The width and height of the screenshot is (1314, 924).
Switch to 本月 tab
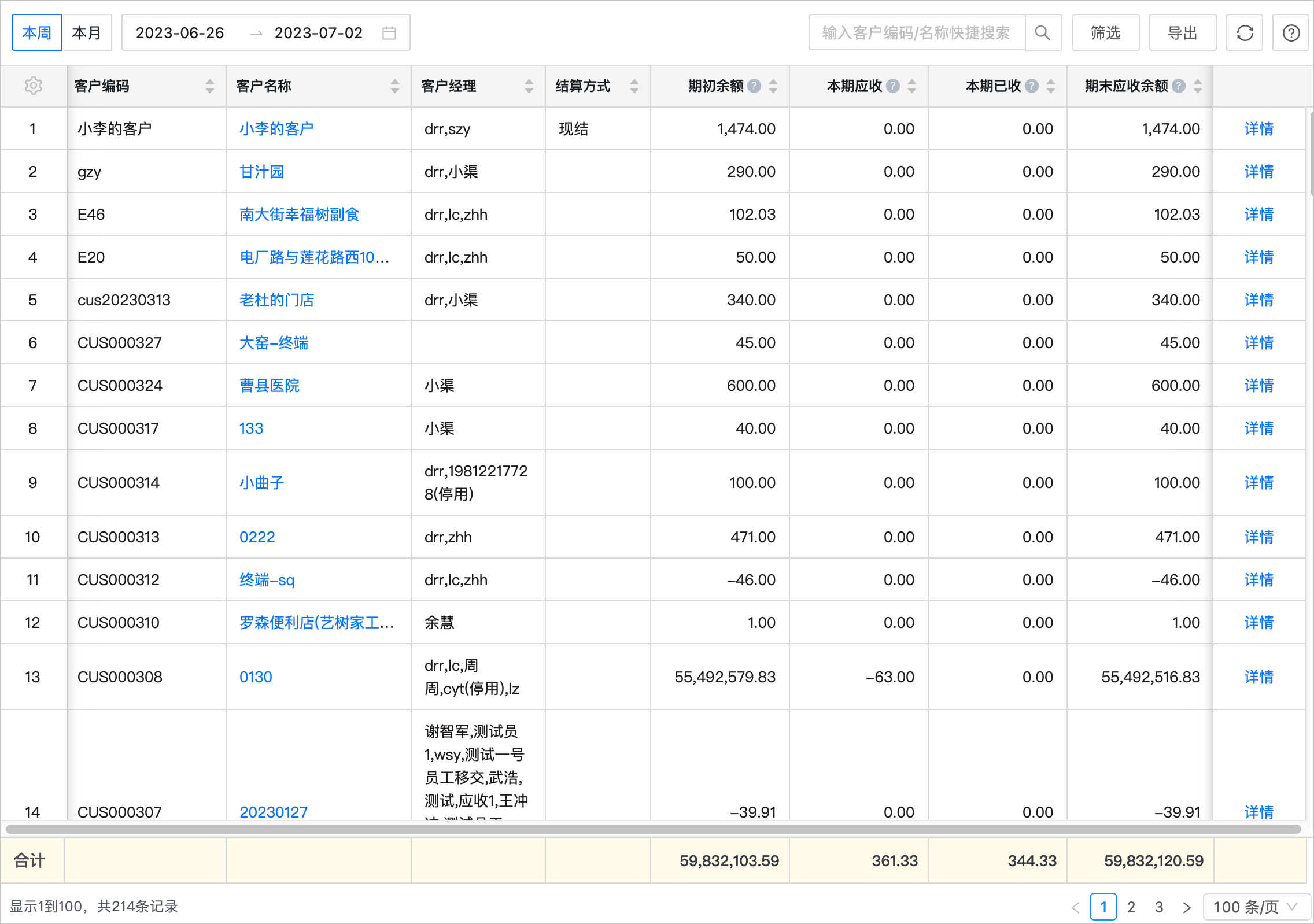pos(87,33)
